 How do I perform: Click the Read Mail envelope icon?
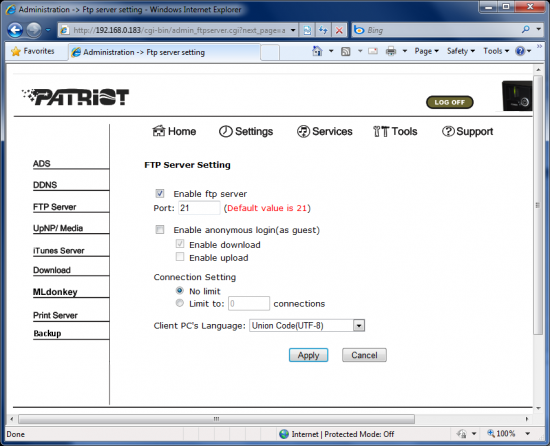(x=373, y=51)
